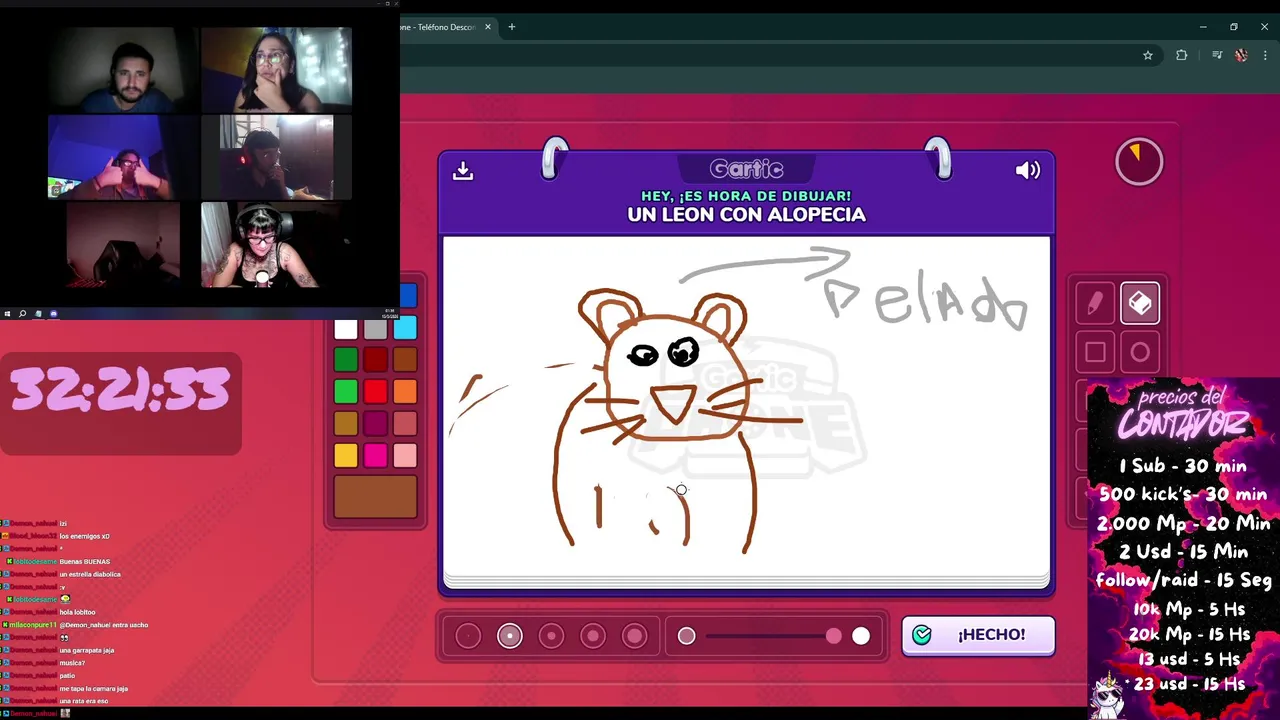1280x720 pixels.
Task: Select the pencil drawing tool
Action: [x=1095, y=303]
